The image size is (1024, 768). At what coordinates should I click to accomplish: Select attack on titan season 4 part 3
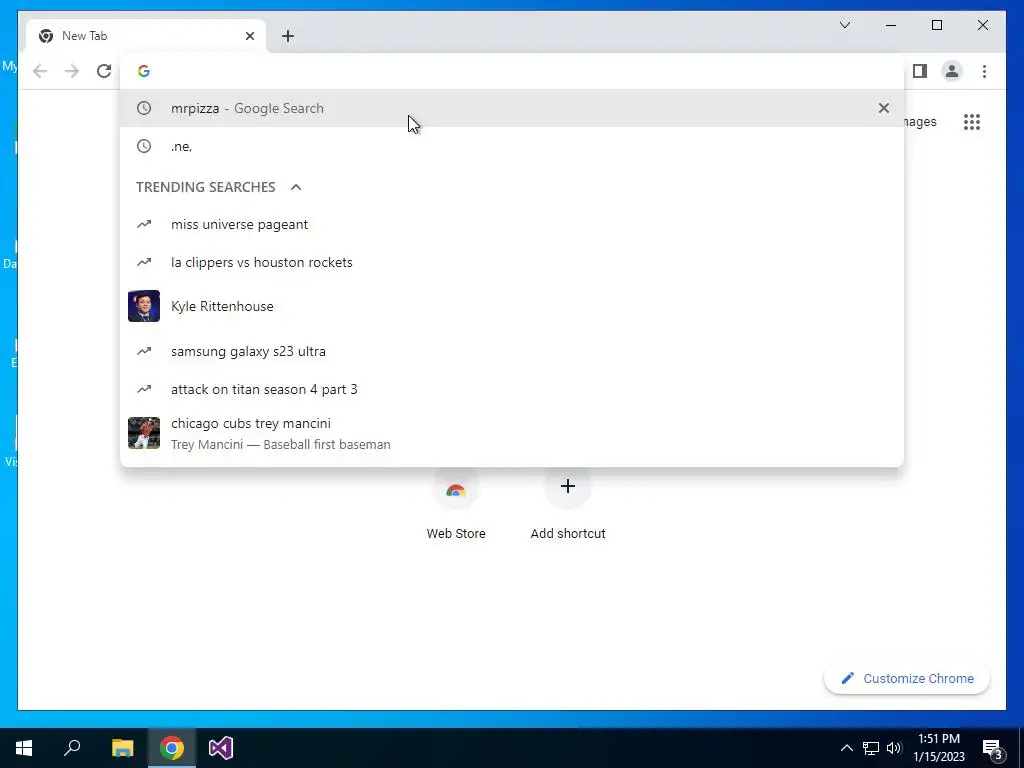pos(512,389)
